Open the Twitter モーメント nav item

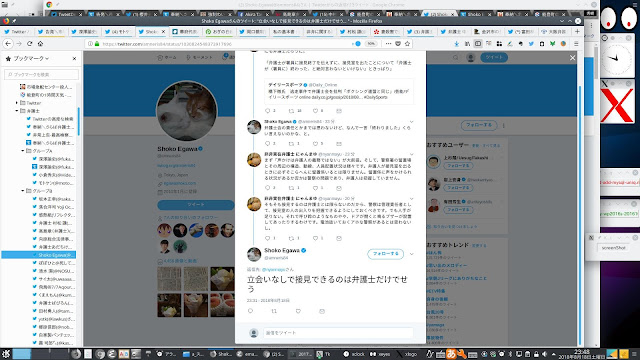tap(199, 58)
